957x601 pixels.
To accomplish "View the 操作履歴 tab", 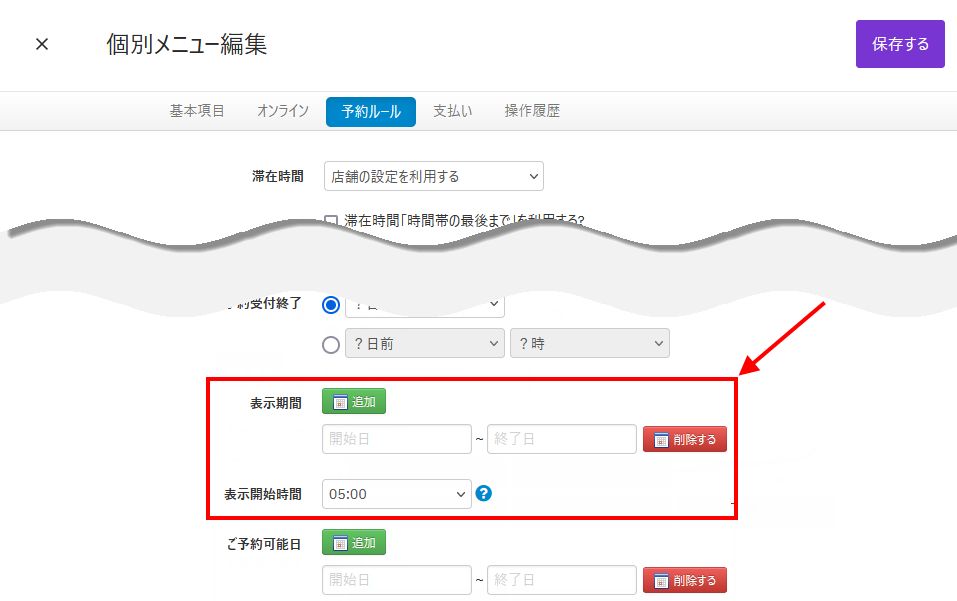I will (x=532, y=111).
